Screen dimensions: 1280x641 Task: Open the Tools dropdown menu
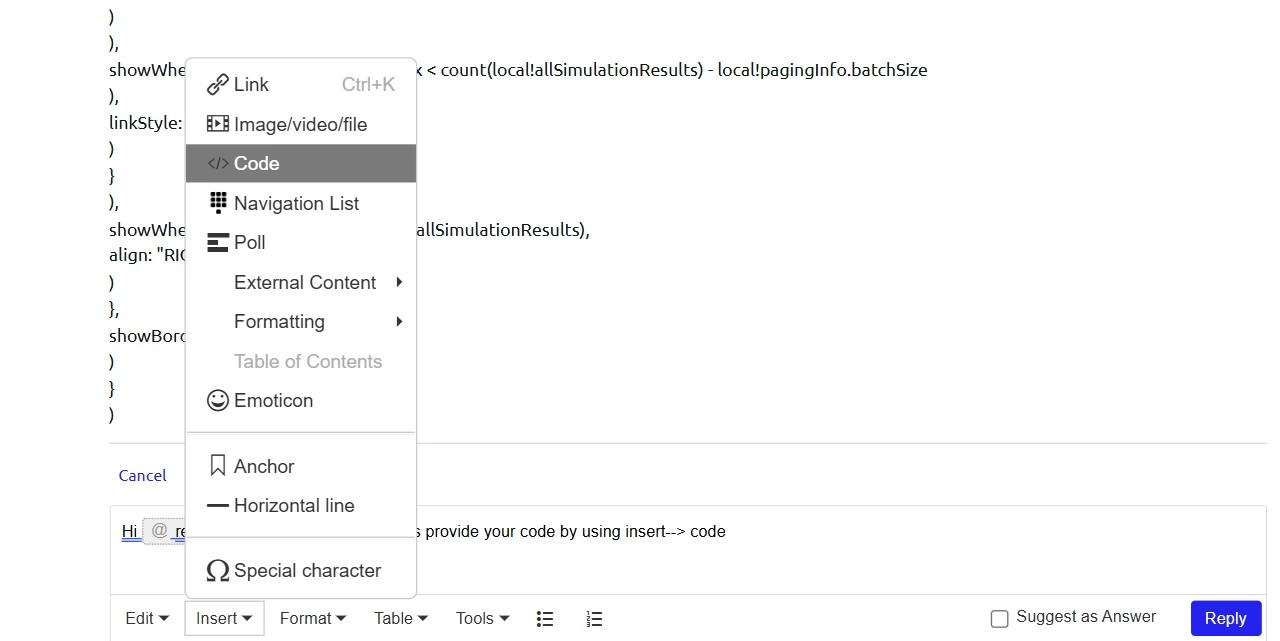point(483,619)
